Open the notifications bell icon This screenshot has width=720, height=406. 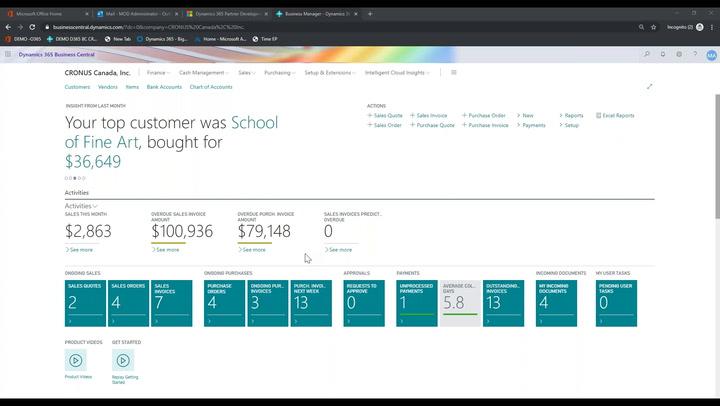pos(663,54)
